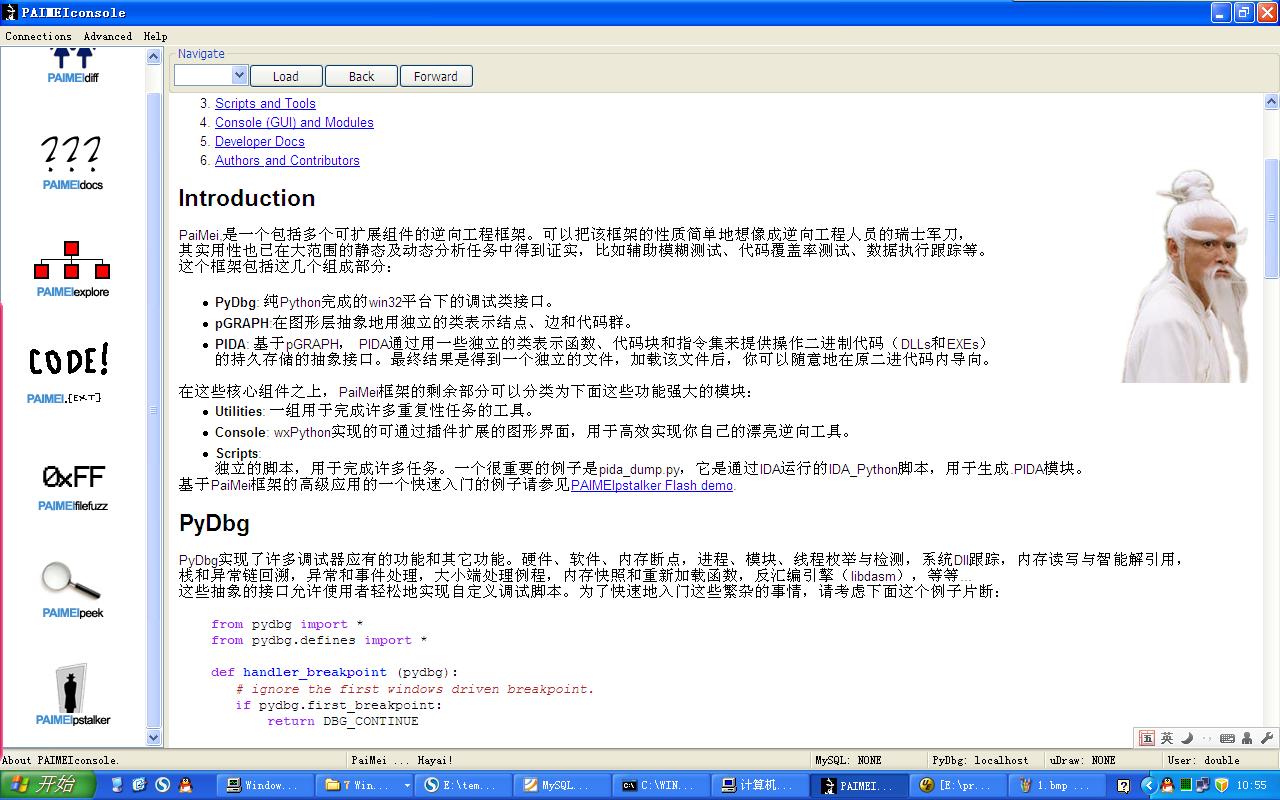
Task: Click the QQ penguin quick launch icon
Action: 185,786
